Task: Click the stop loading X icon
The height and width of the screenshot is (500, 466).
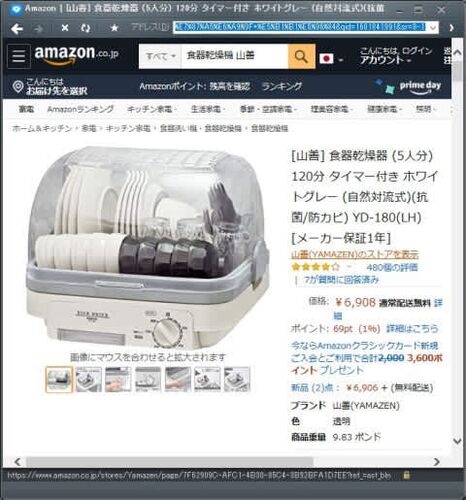Action: 65,28
